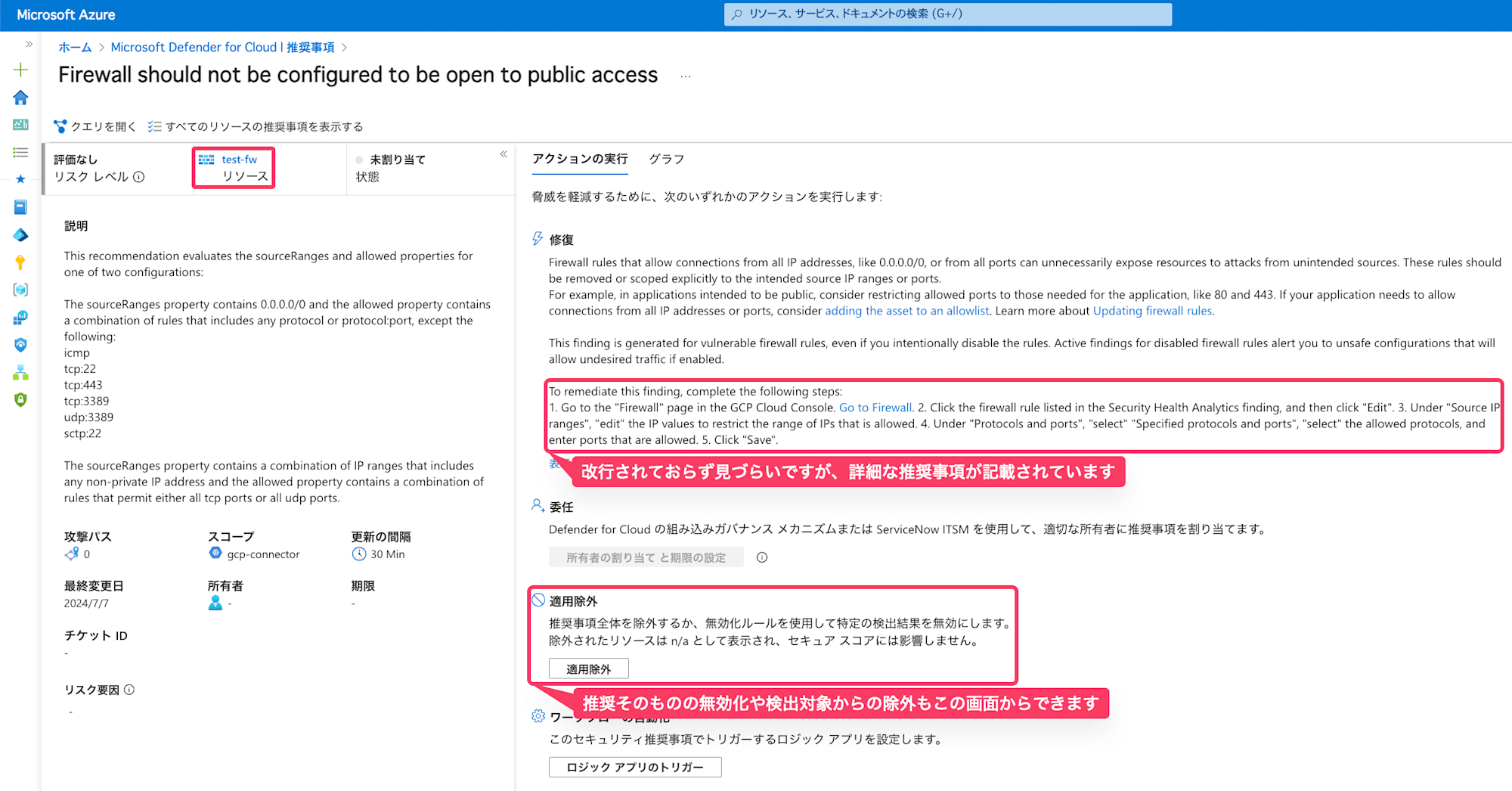Click the Favorites star icon in sidebar
The height and width of the screenshot is (791, 1512).
[20, 179]
